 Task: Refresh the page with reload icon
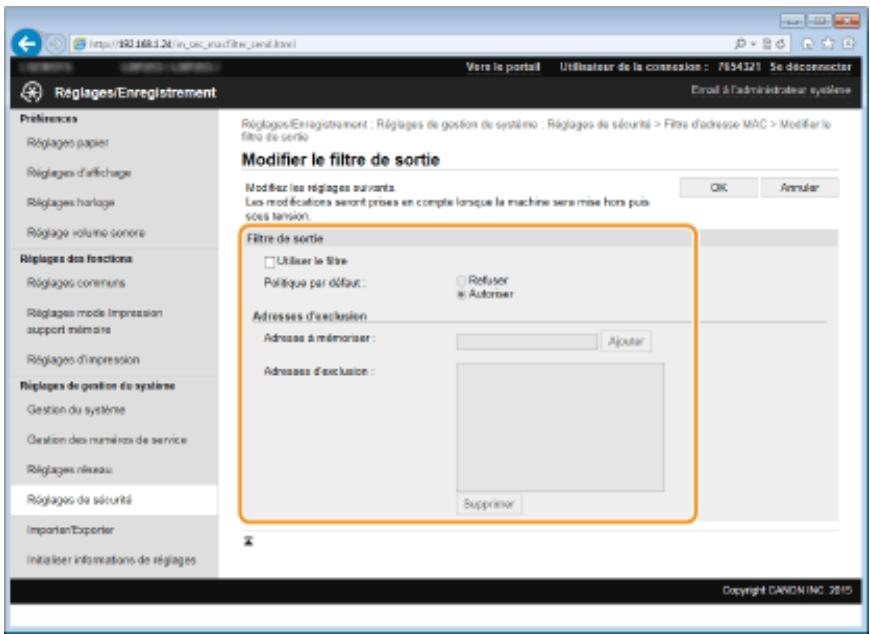pyautogui.click(x=781, y=44)
